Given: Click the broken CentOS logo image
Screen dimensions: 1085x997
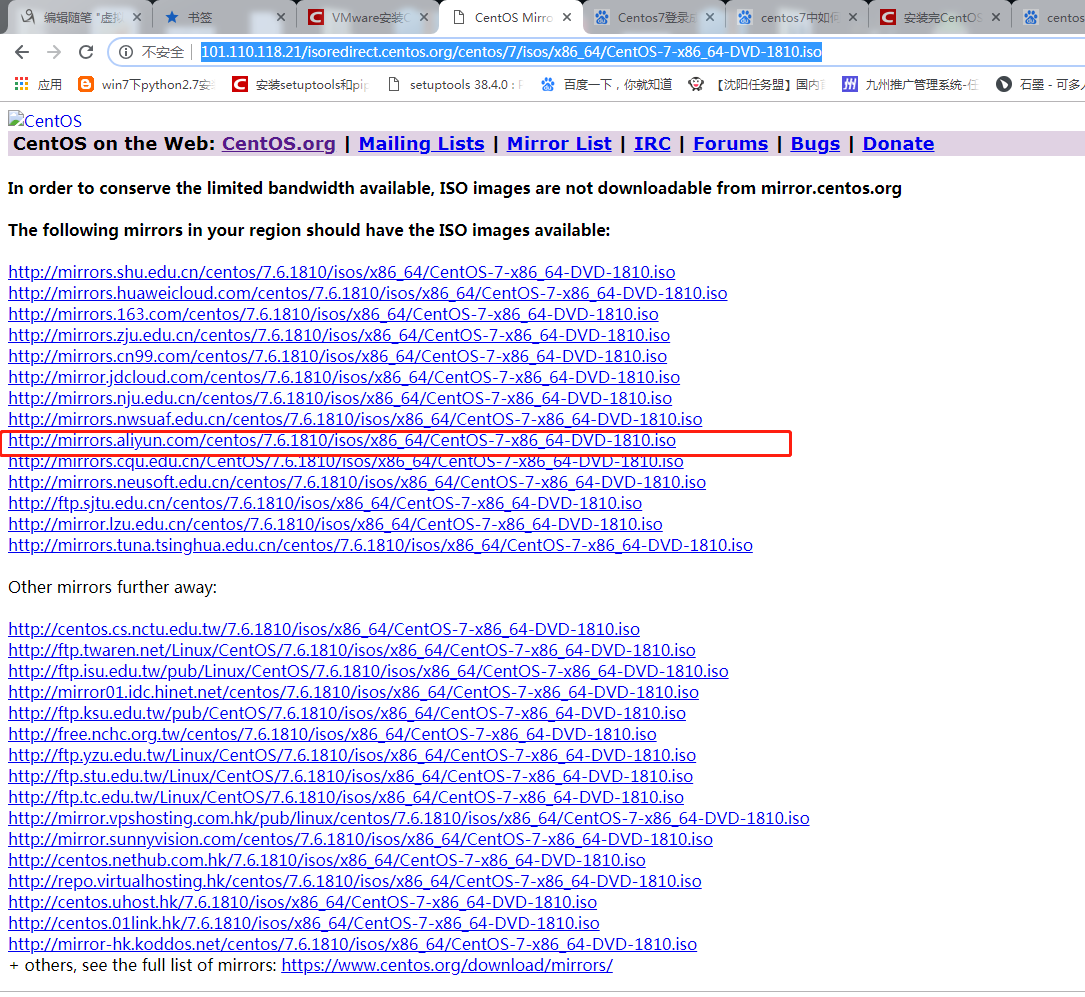Looking at the screenshot, I should pyautogui.click(x=45, y=120).
